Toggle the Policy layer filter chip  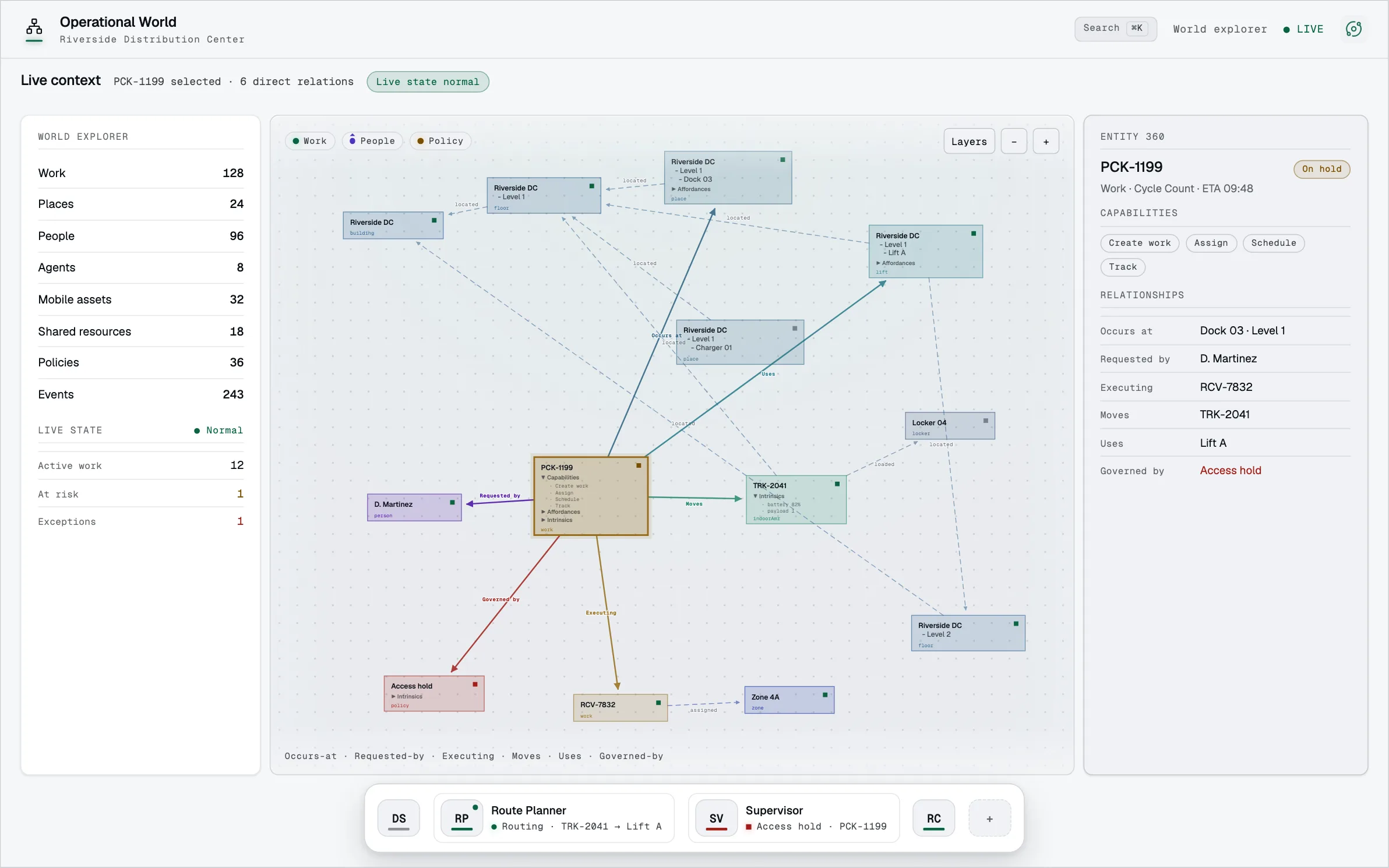(440, 141)
